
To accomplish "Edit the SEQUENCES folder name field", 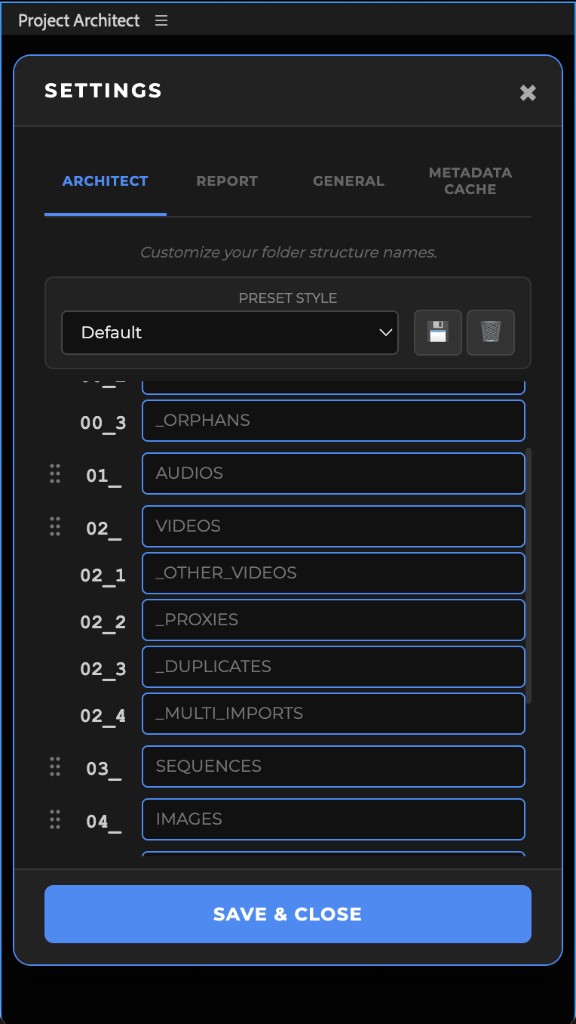I will tap(333, 766).
